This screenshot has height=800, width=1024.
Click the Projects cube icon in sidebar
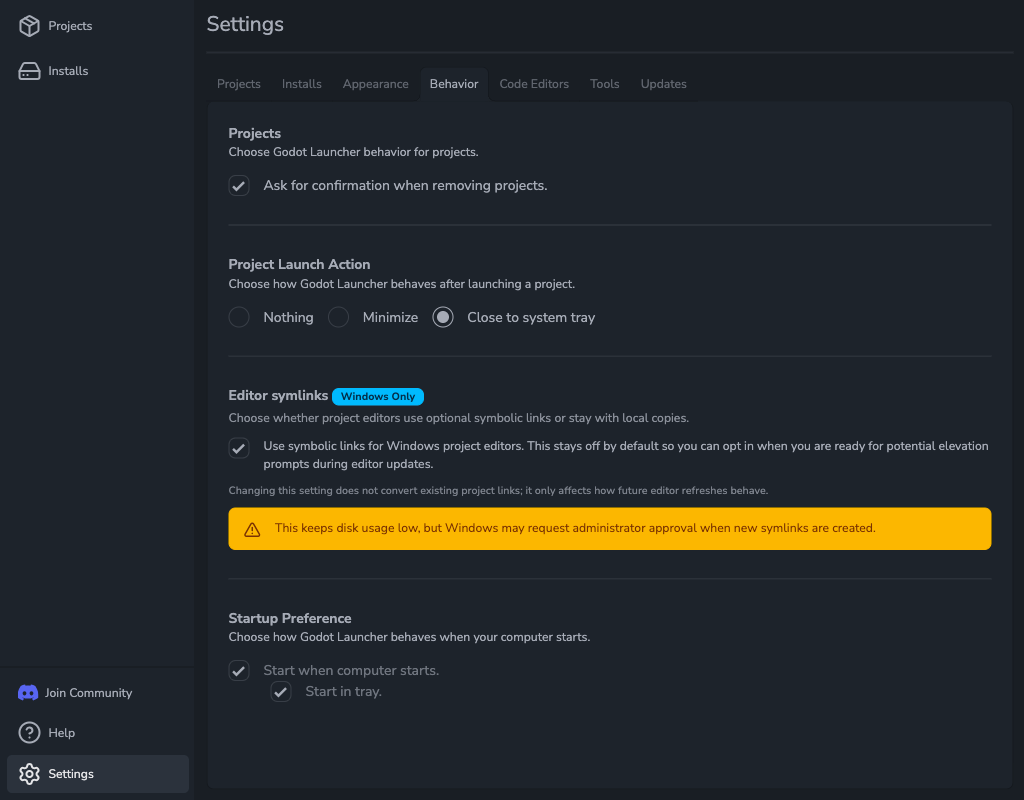(29, 26)
